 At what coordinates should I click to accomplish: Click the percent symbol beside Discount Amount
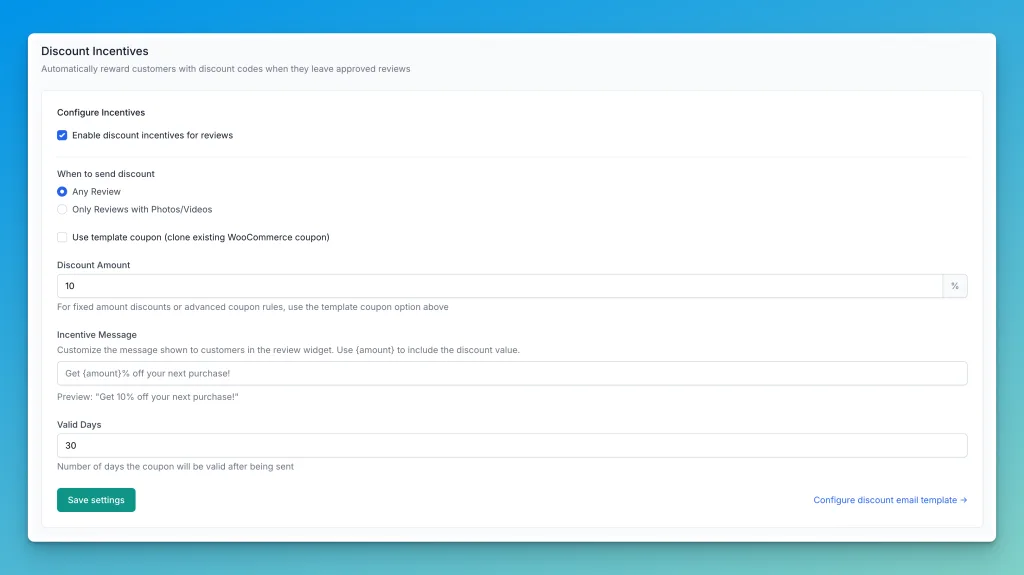pos(955,286)
